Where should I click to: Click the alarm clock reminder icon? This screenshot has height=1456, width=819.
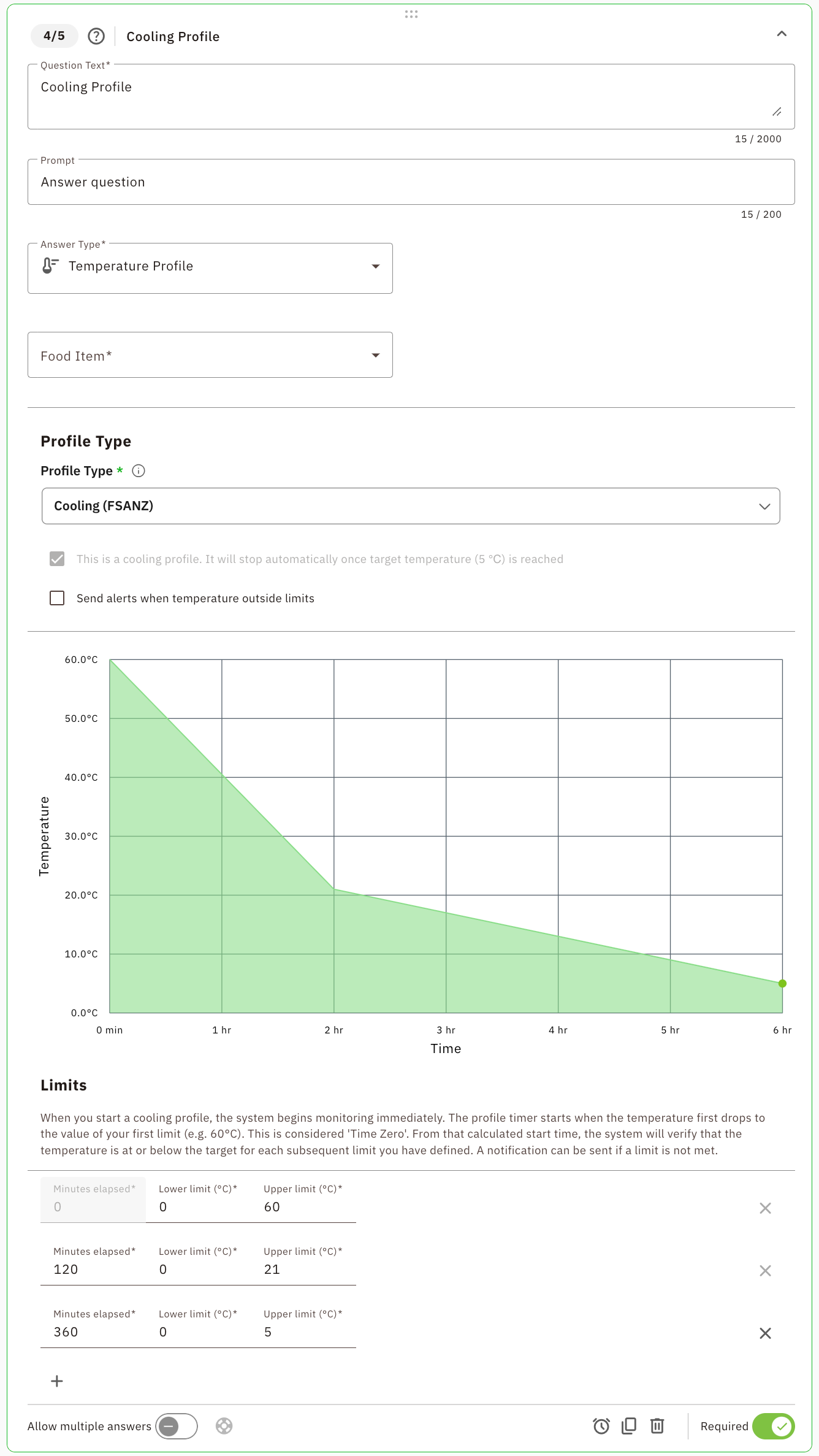click(x=601, y=1426)
